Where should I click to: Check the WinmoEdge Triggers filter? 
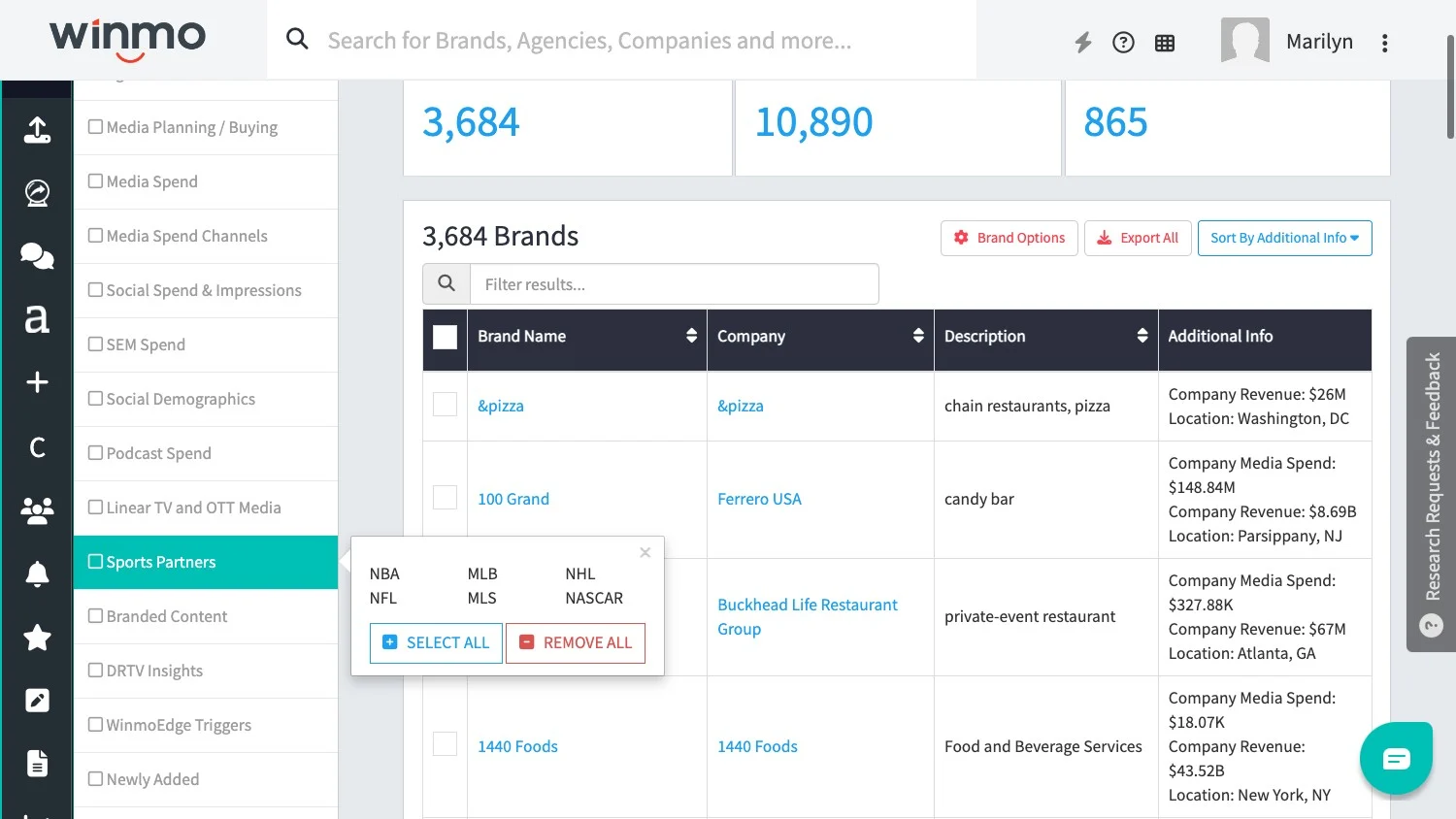[x=95, y=724]
